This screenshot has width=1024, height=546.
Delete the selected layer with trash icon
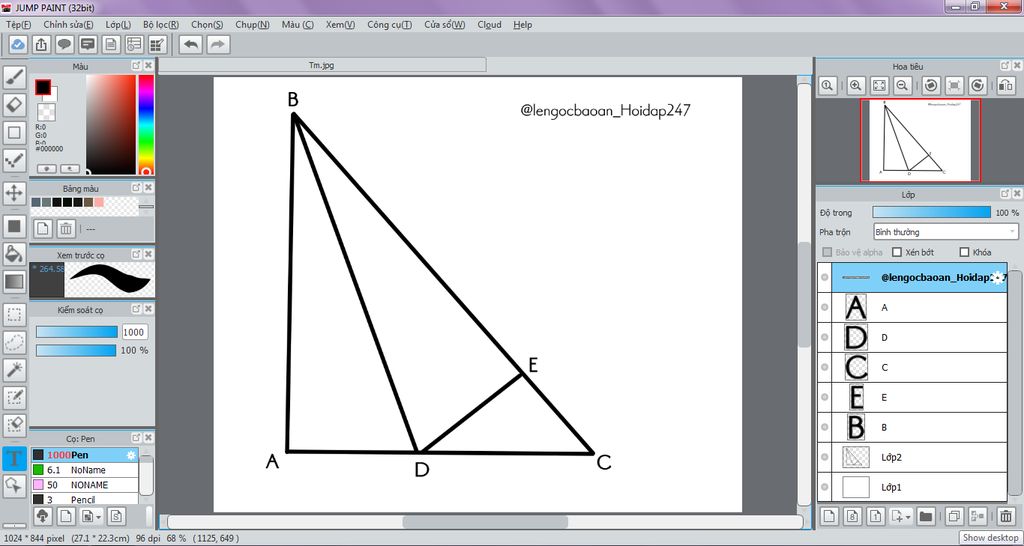click(1006, 516)
